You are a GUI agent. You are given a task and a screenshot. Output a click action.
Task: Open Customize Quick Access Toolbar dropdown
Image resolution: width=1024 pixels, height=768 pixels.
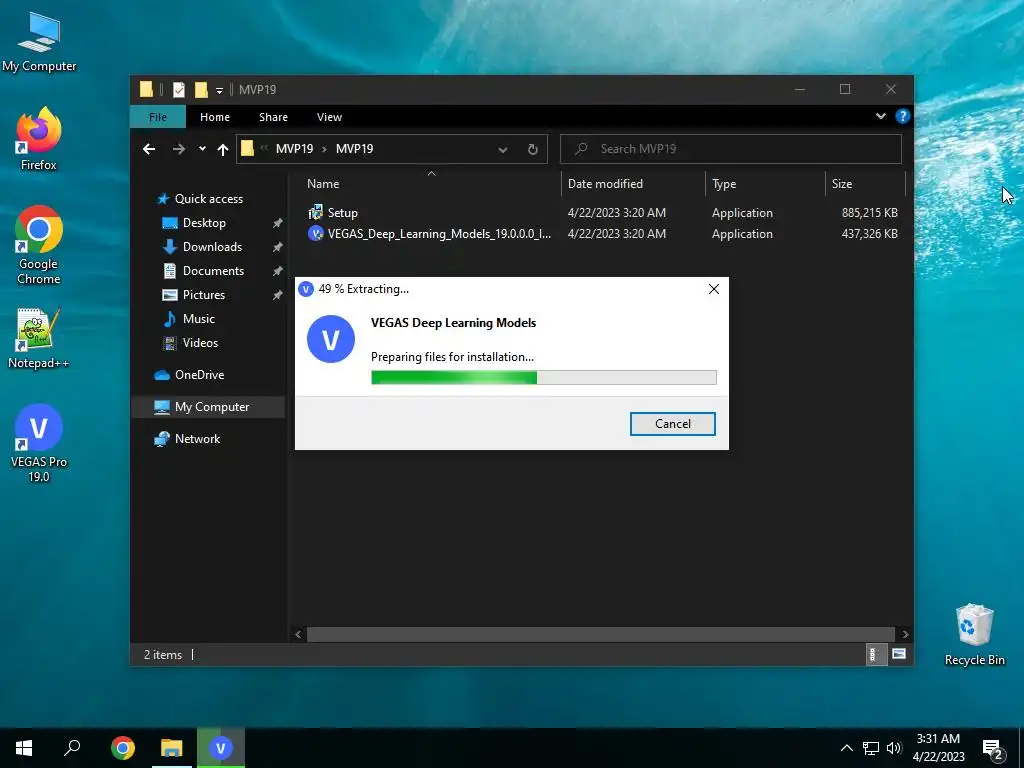(219, 90)
